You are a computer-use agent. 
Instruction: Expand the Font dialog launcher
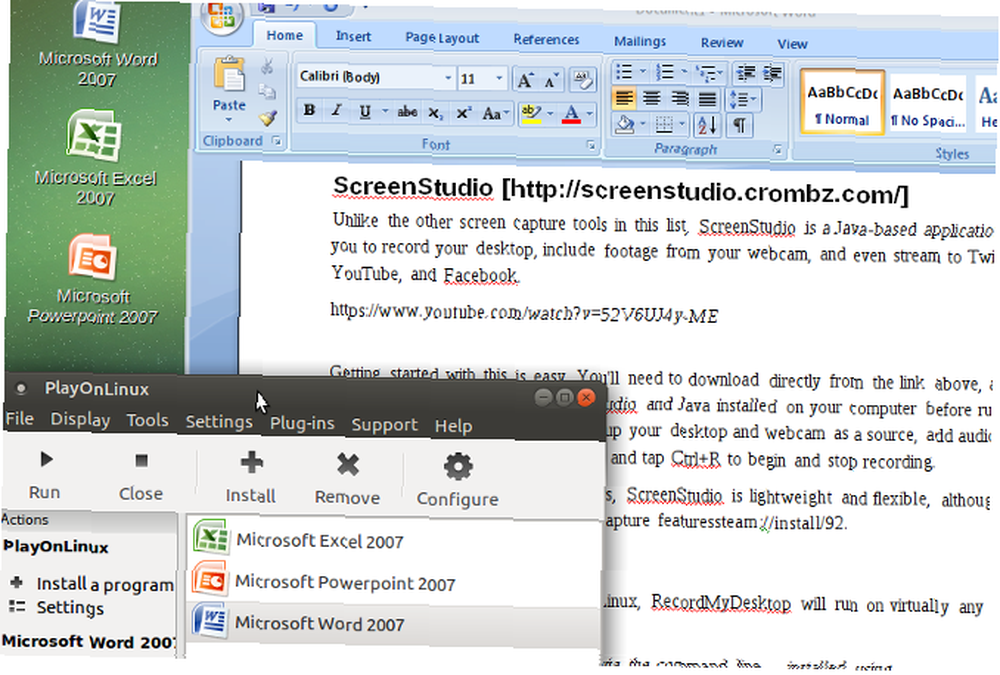pos(591,146)
